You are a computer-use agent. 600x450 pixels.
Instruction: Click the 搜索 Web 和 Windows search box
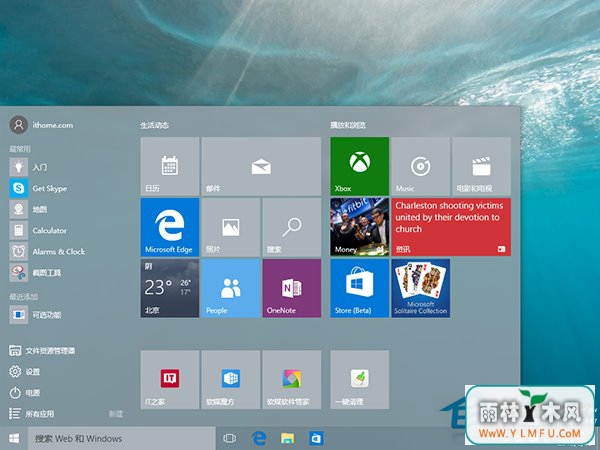(x=122, y=439)
